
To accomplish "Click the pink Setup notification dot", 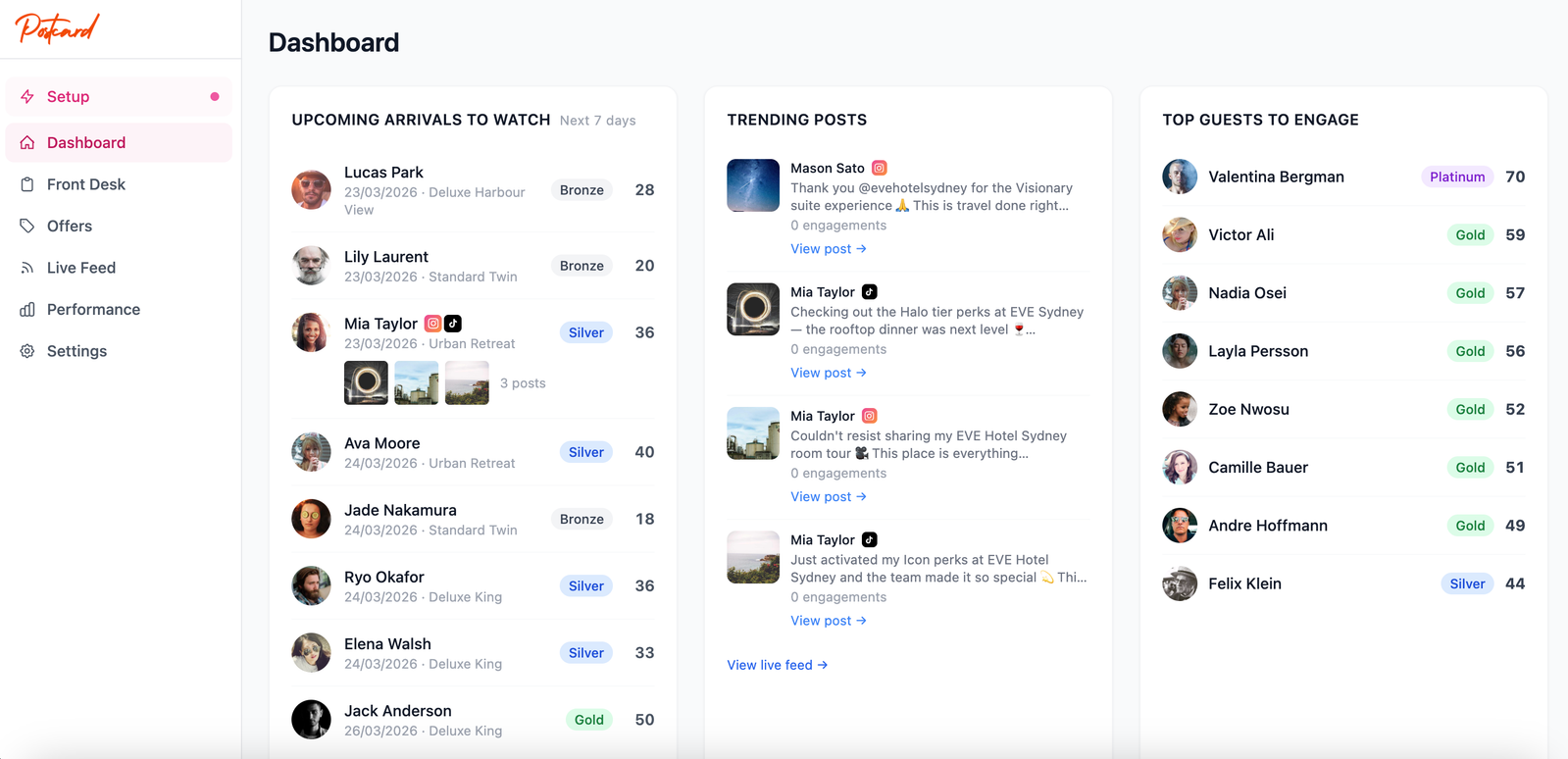I will [215, 96].
